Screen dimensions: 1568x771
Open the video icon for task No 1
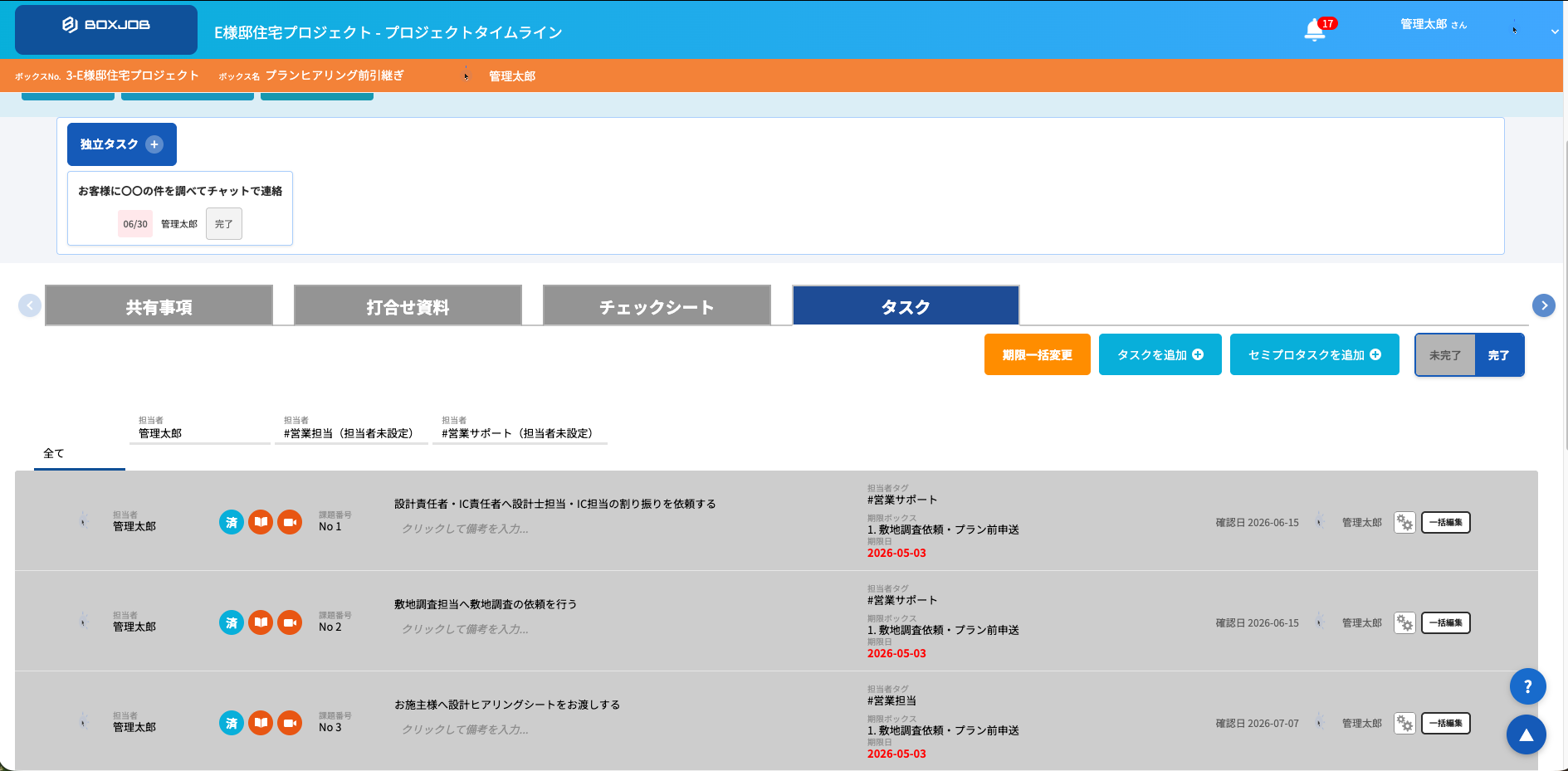[x=290, y=522]
